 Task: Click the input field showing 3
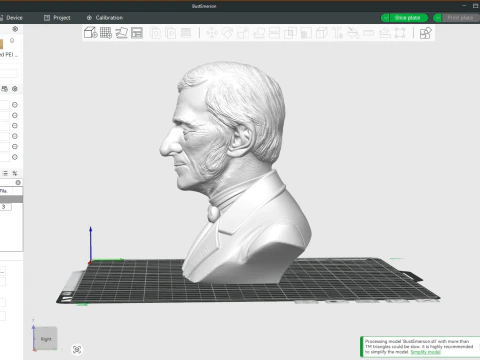pyautogui.click(x=6, y=207)
